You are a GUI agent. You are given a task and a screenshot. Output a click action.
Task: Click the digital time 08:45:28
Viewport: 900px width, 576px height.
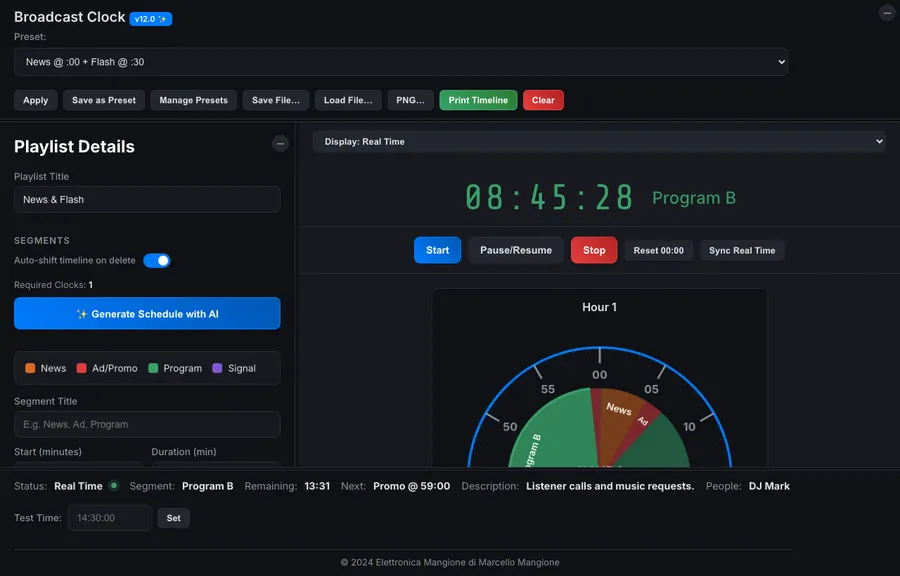(x=549, y=197)
